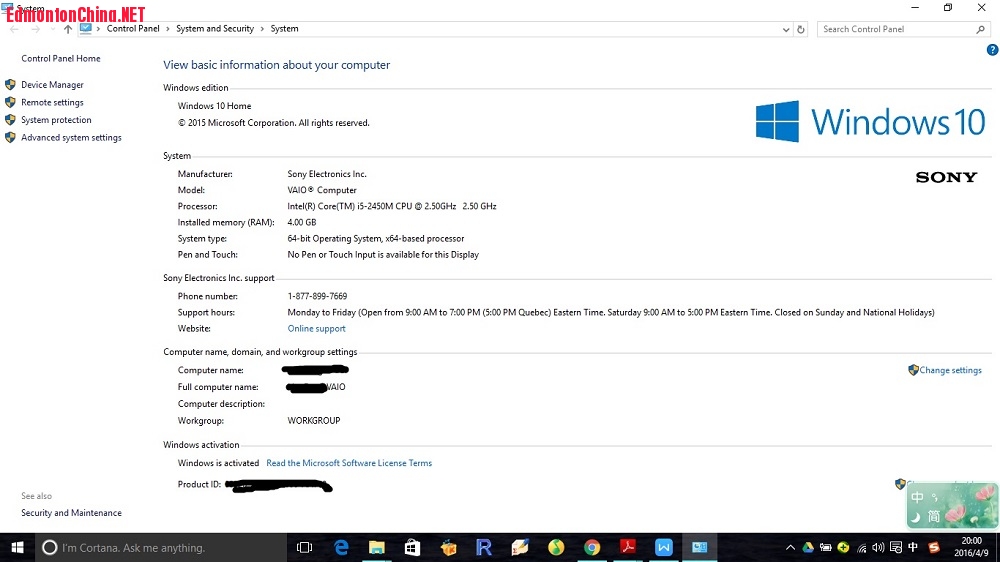Go up one level with Up arrow
This screenshot has height=562, width=1000.
[68, 30]
